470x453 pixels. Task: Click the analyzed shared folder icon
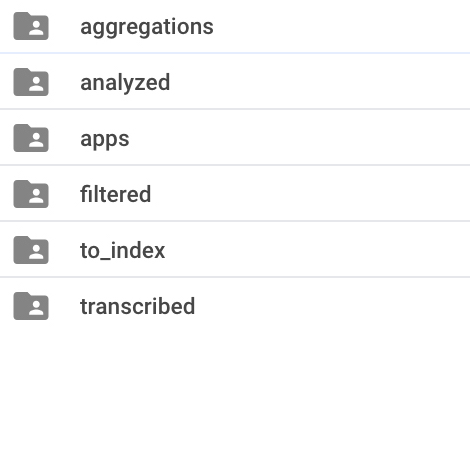pyautogui.click(x=31, y=82)
